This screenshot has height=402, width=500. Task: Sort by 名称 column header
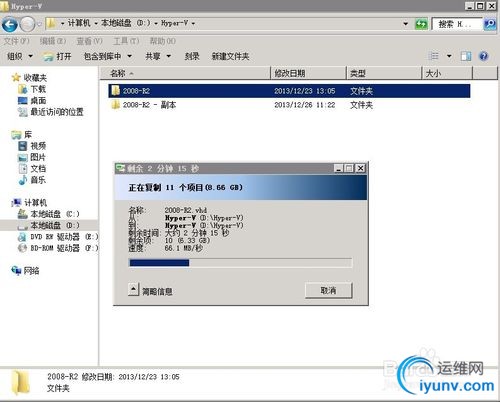(186, 73)
